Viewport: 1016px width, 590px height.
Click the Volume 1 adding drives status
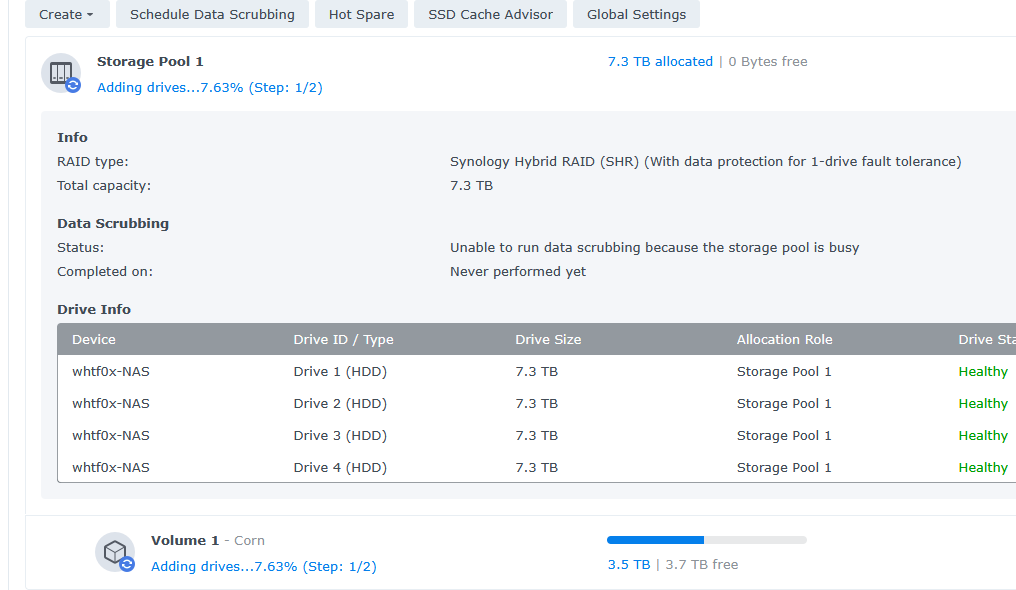[x=263, y=567]
